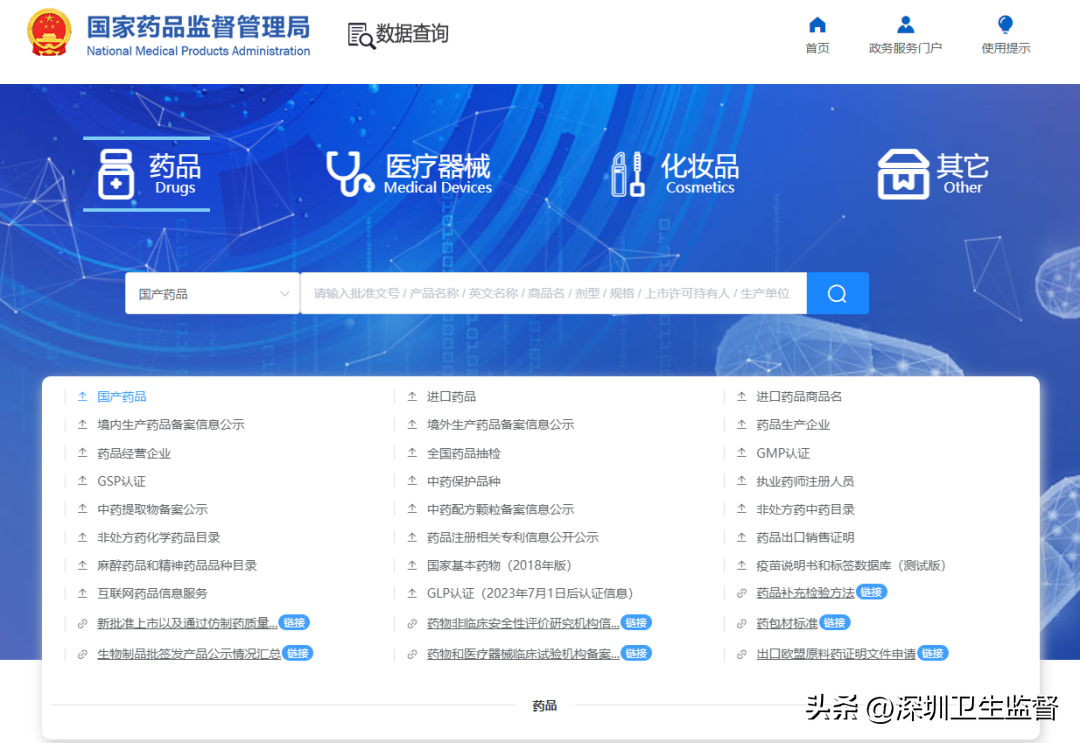Viewport: 1080px width, 743px height.
Task: Open the 首页 home icon
Action: tap(817, 26)
